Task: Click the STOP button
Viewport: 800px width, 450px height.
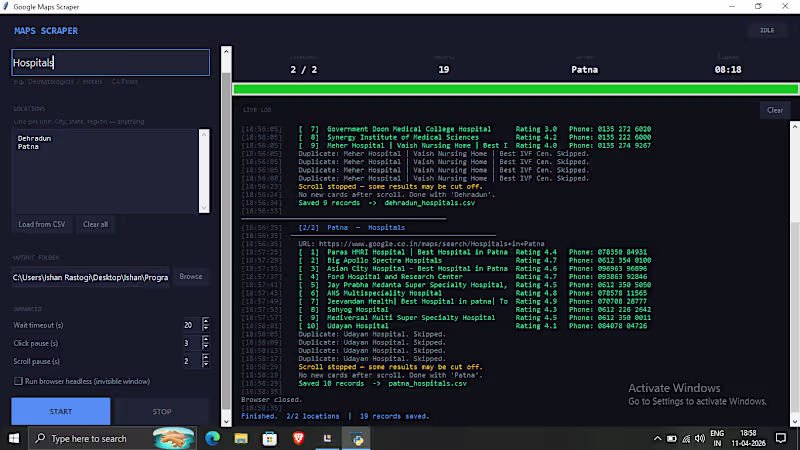Action: click(x=162, y=411)
